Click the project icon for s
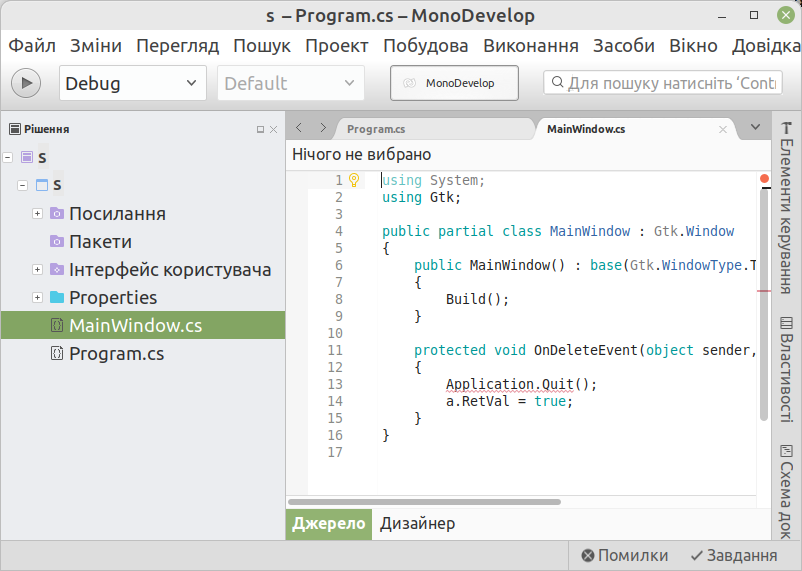 42,185
